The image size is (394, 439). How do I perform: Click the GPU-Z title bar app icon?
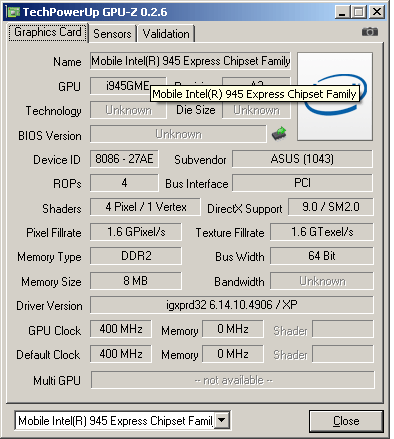click(13, 12)
